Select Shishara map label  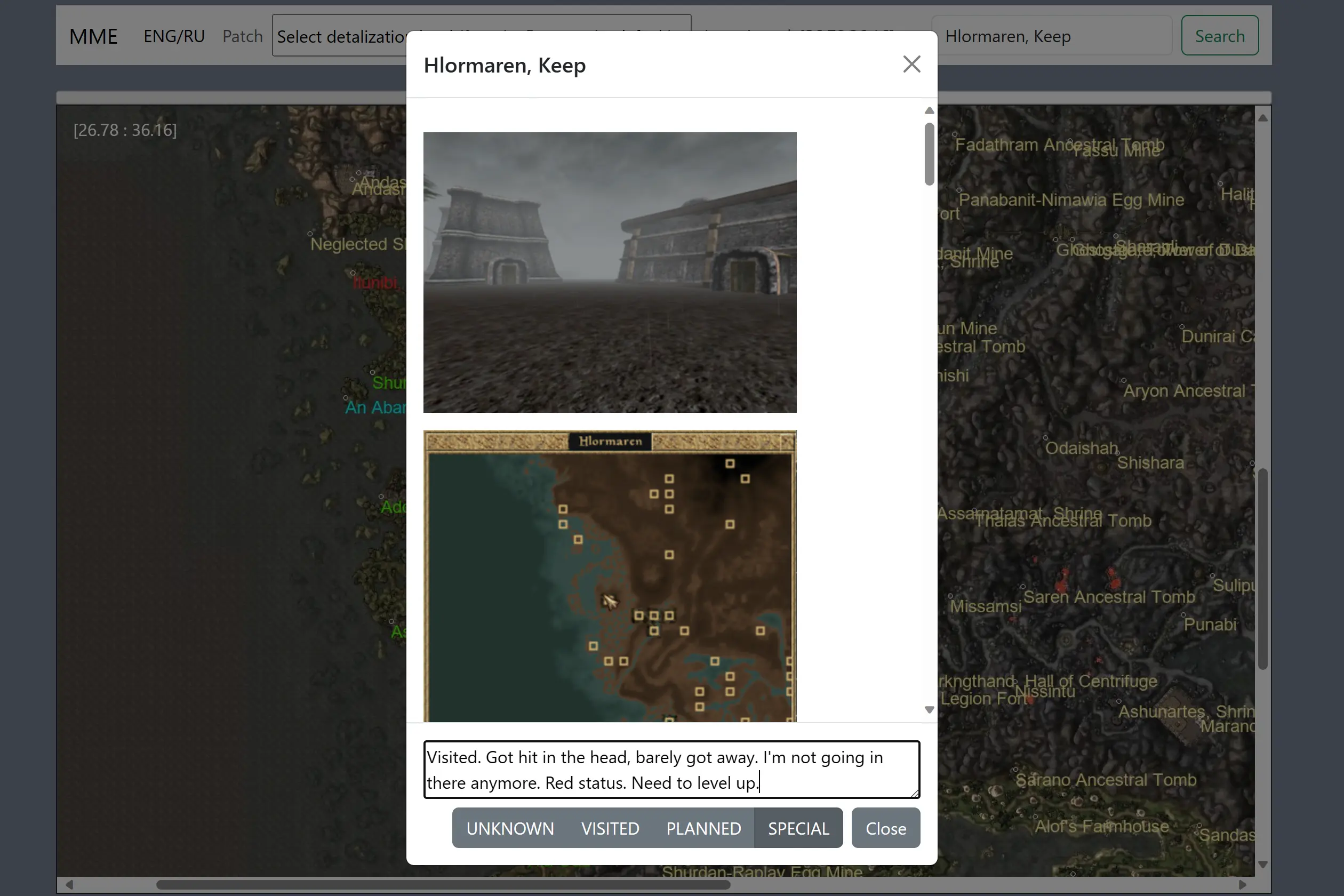(x=1150, y=463)
